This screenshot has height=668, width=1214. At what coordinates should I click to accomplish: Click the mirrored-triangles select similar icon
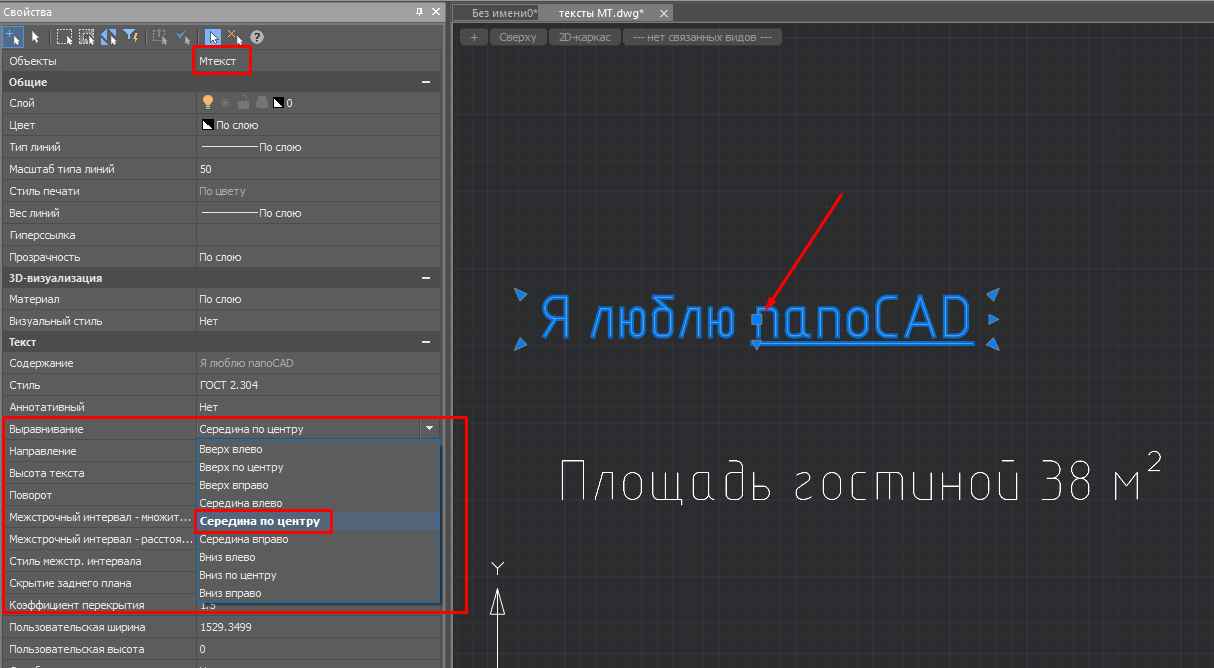[110, 37]
